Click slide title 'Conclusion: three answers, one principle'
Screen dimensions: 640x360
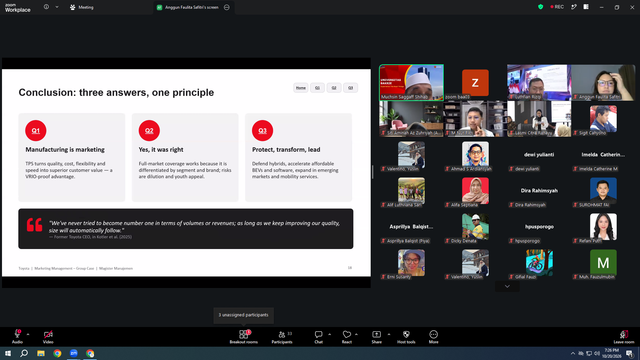pos(116,93)
